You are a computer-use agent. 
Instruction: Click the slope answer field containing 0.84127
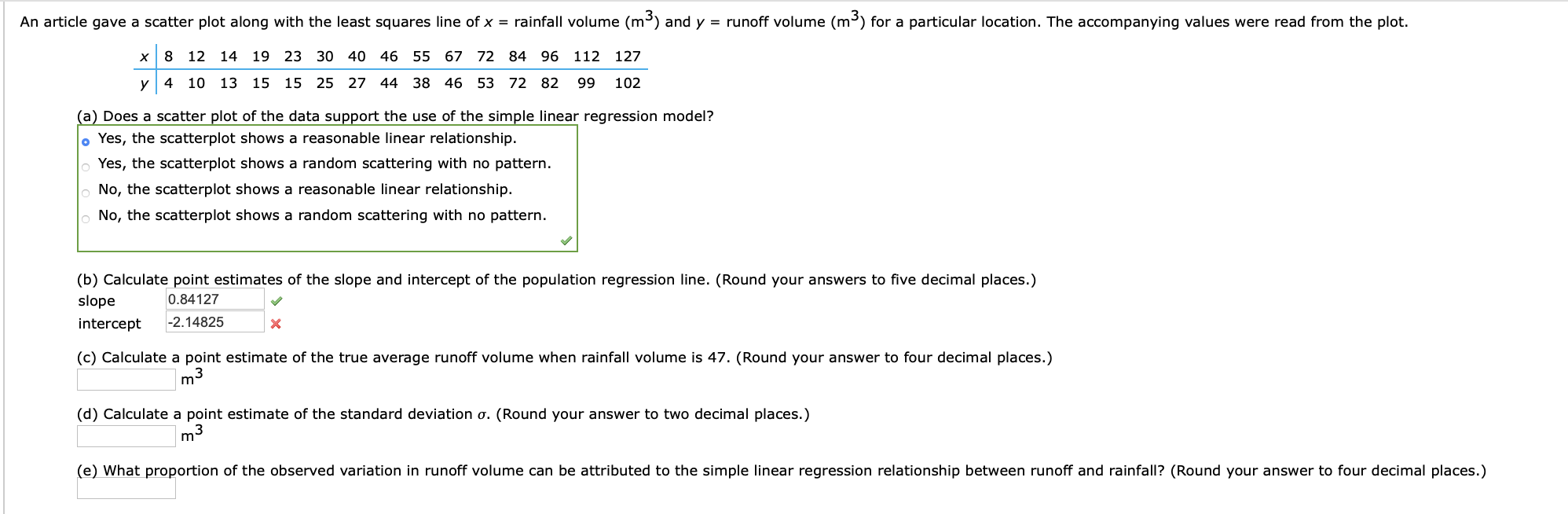pyautogui.click(x=214, y=299)
